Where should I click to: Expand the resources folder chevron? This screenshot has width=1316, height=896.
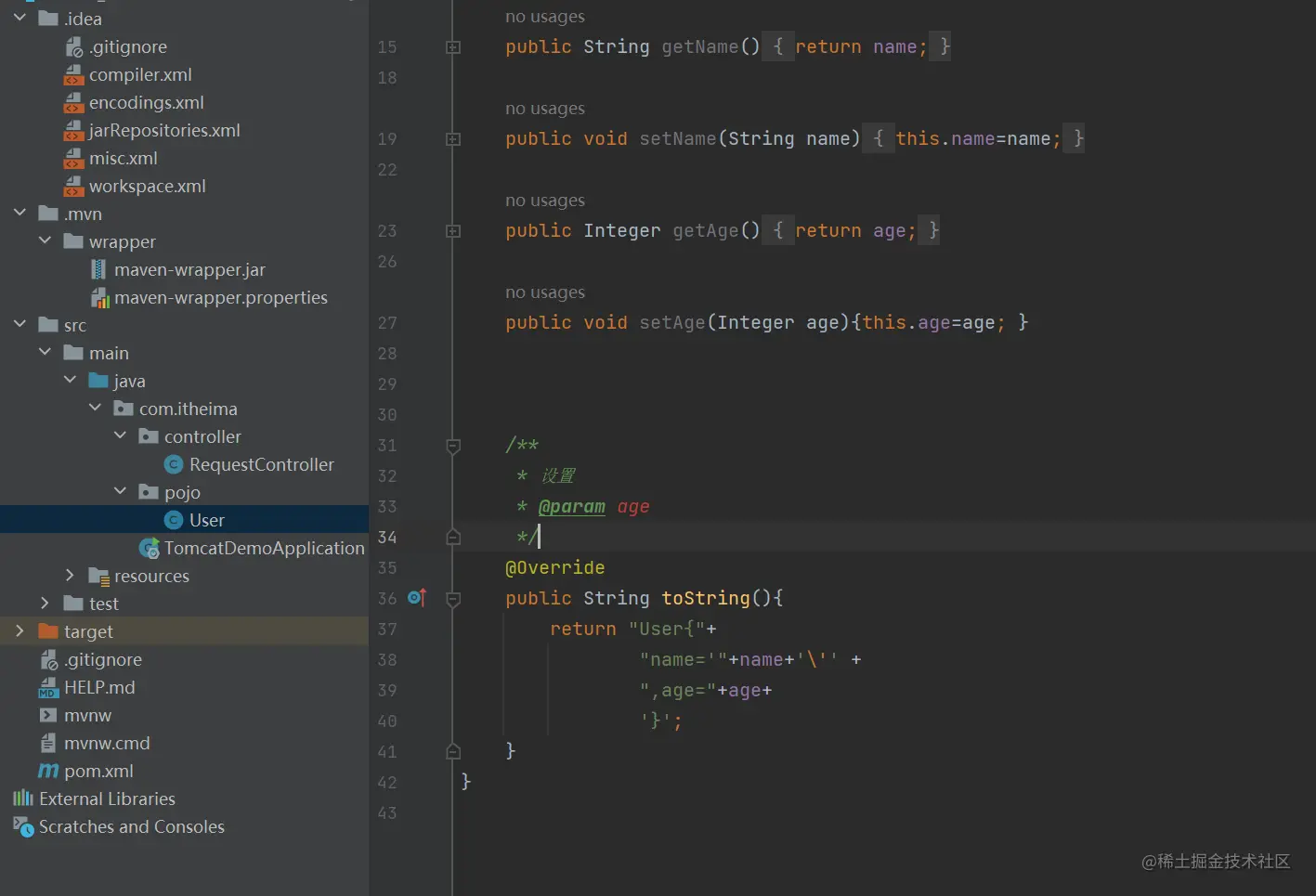coord(70,575)
